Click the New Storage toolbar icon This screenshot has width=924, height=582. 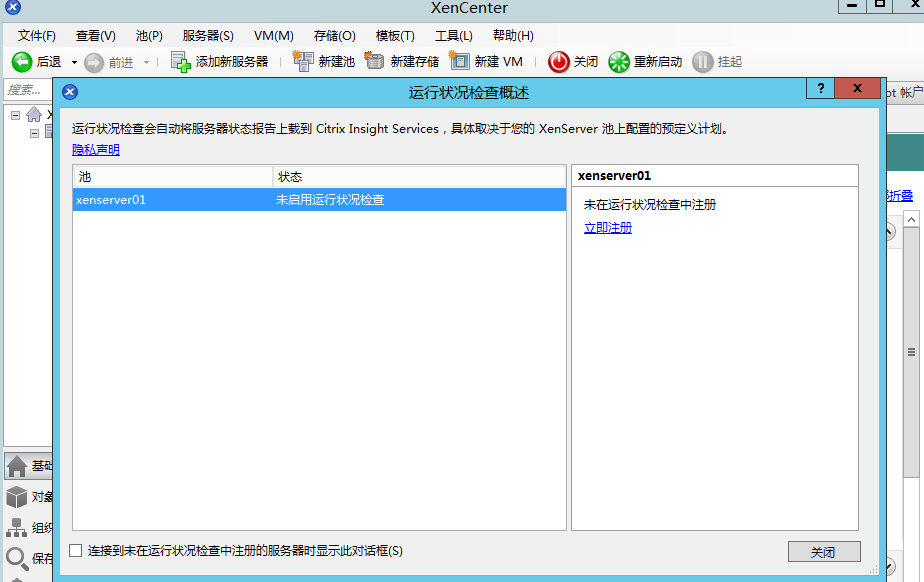coord(374,61)
